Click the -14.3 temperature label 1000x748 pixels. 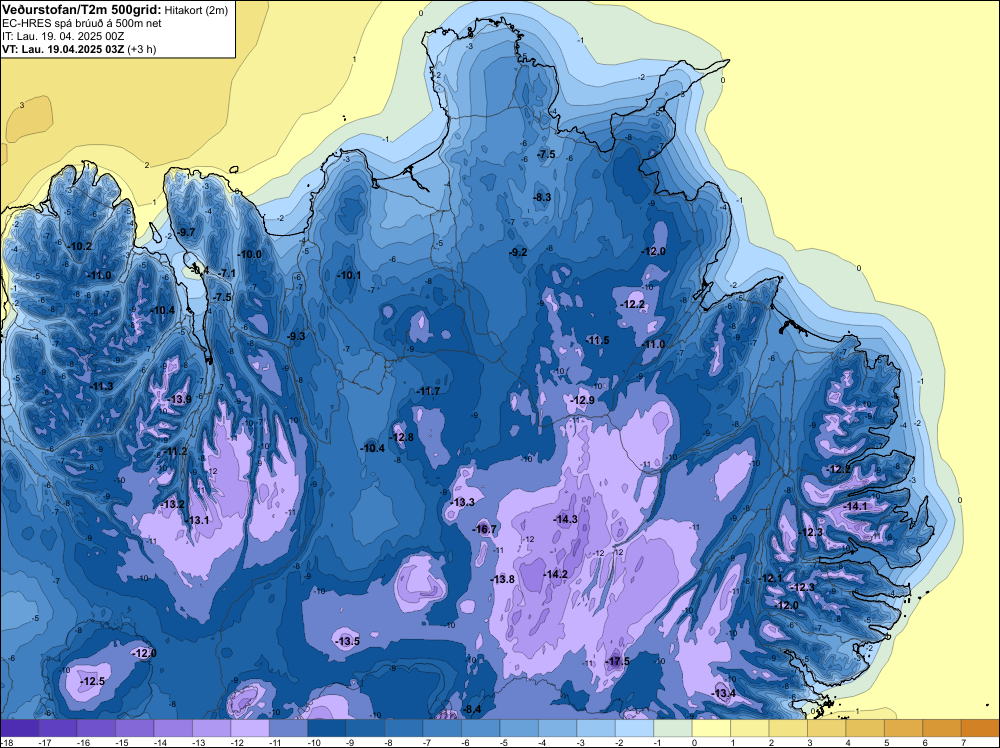tap(566, 519)
